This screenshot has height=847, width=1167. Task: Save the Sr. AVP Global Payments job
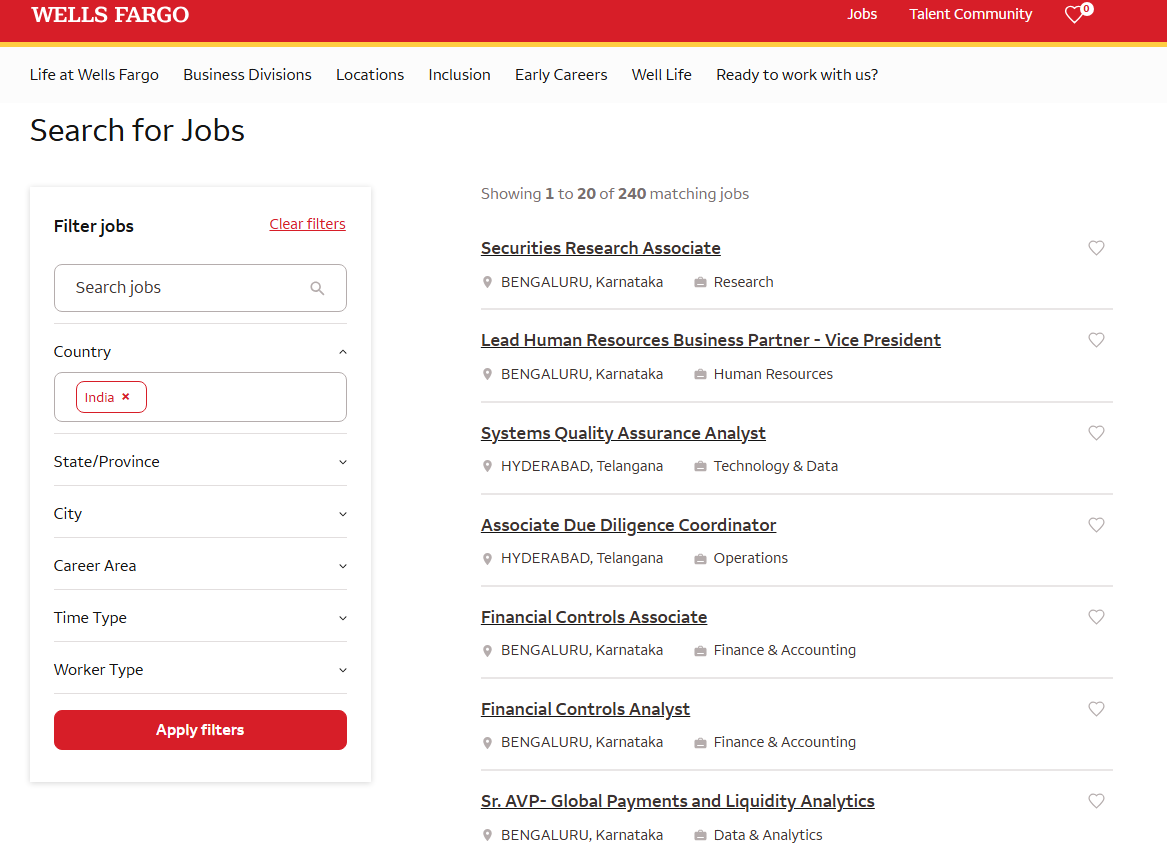(1096, 801)
